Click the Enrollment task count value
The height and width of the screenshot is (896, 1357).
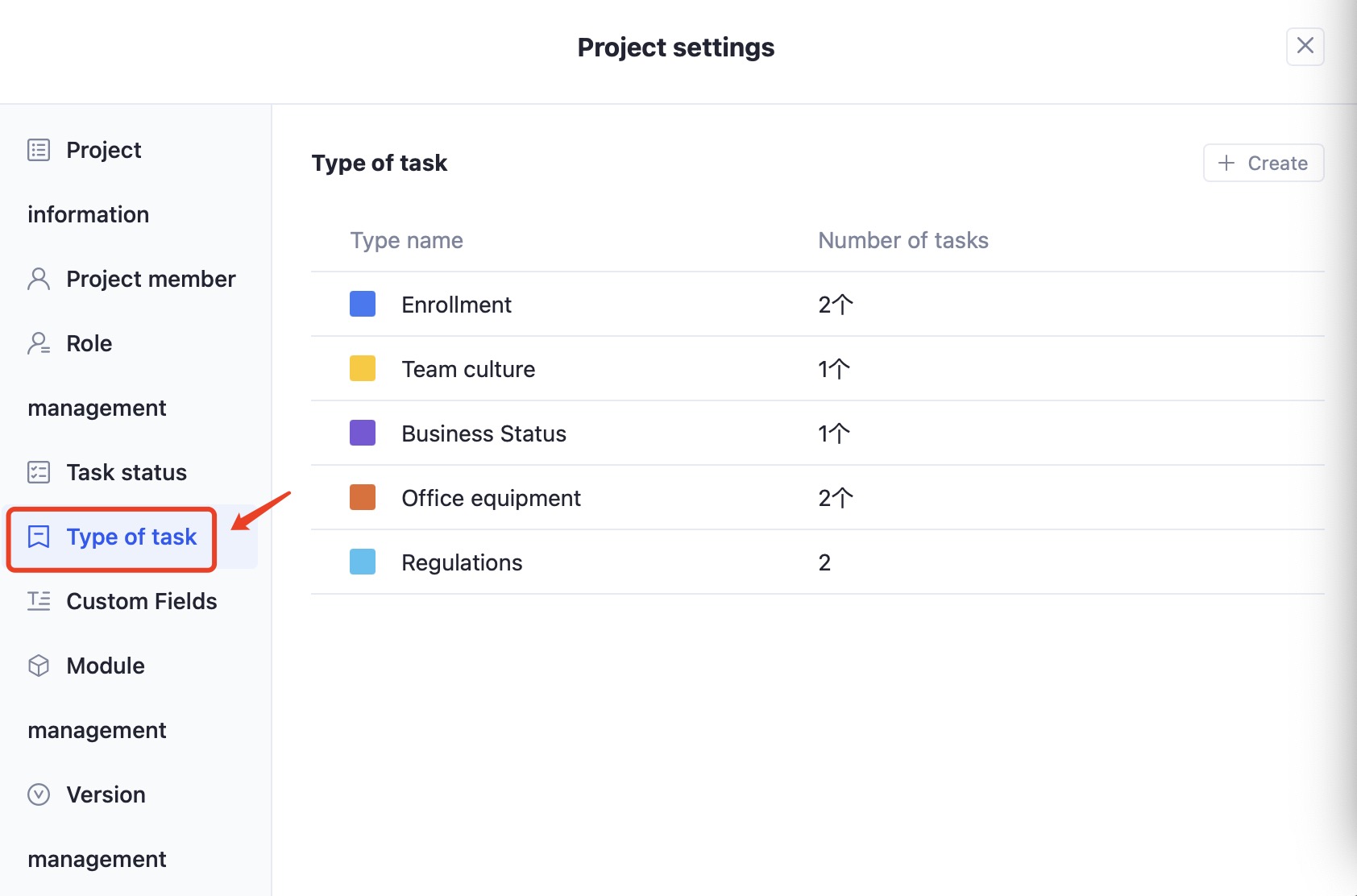tap(835, 305)
